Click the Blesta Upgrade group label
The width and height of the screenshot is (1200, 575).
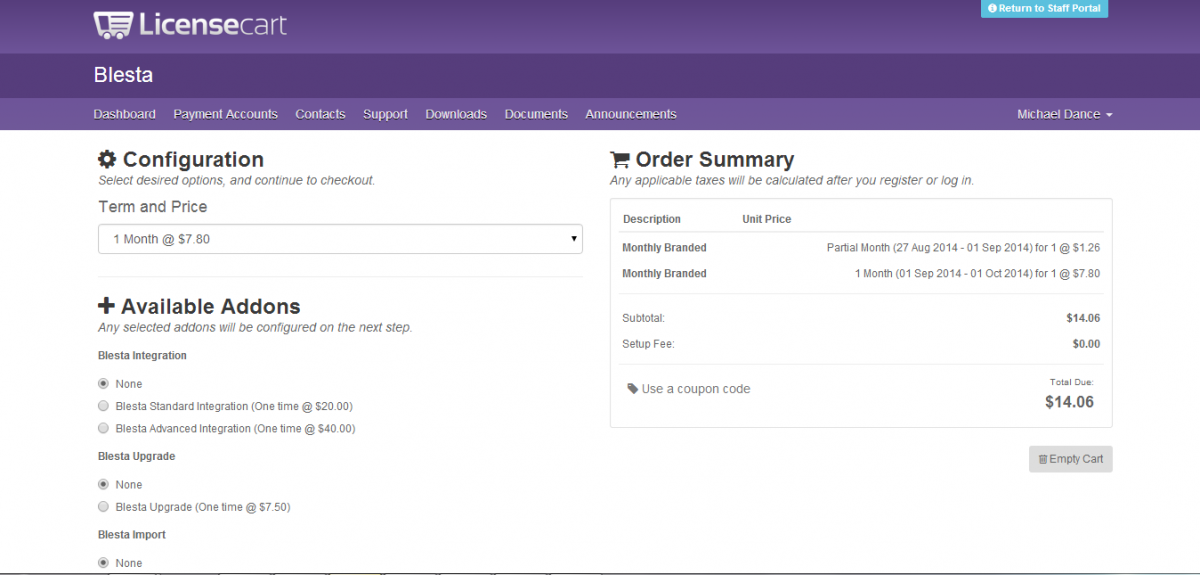[x=136, y=456]
